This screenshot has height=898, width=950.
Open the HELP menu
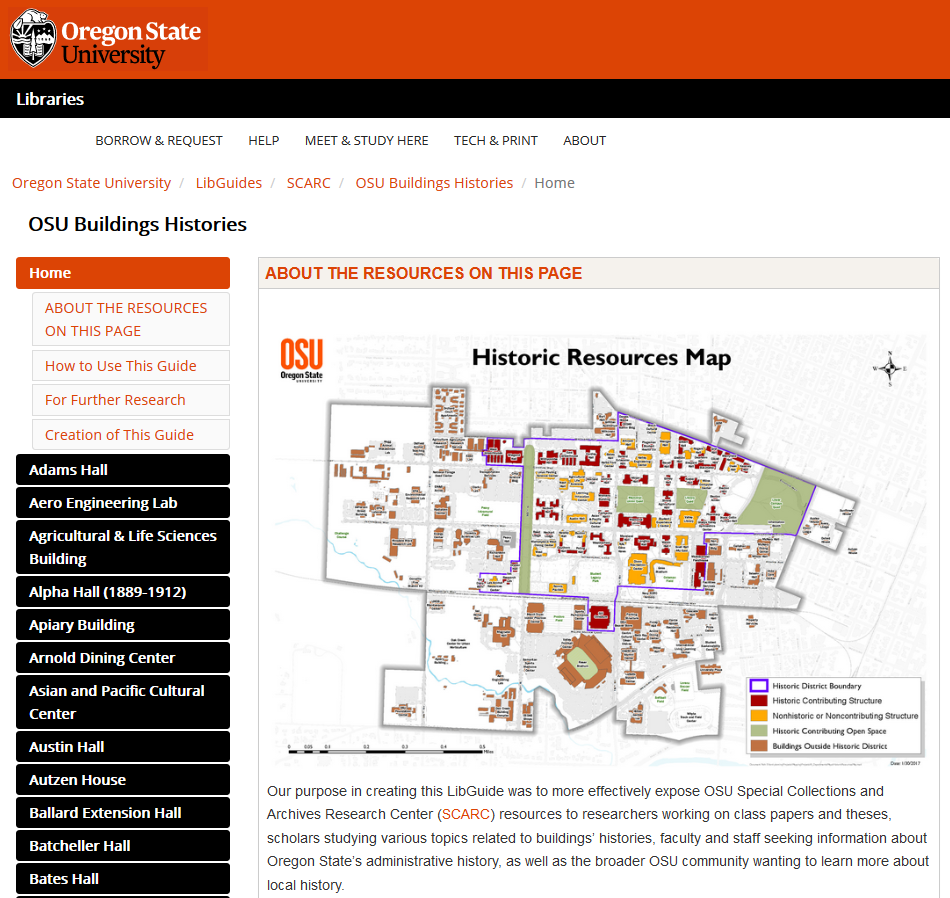(263, 140)
